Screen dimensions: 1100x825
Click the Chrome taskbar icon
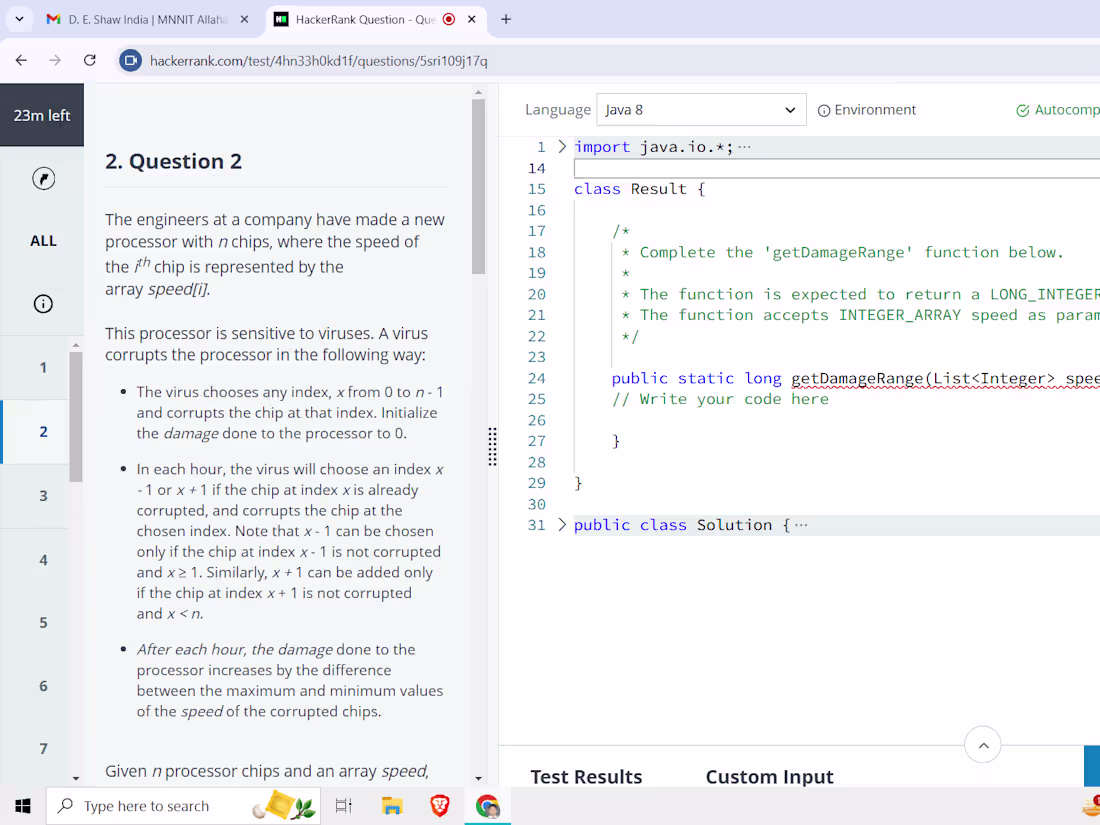pyautogui.click(x=488, y=805)
